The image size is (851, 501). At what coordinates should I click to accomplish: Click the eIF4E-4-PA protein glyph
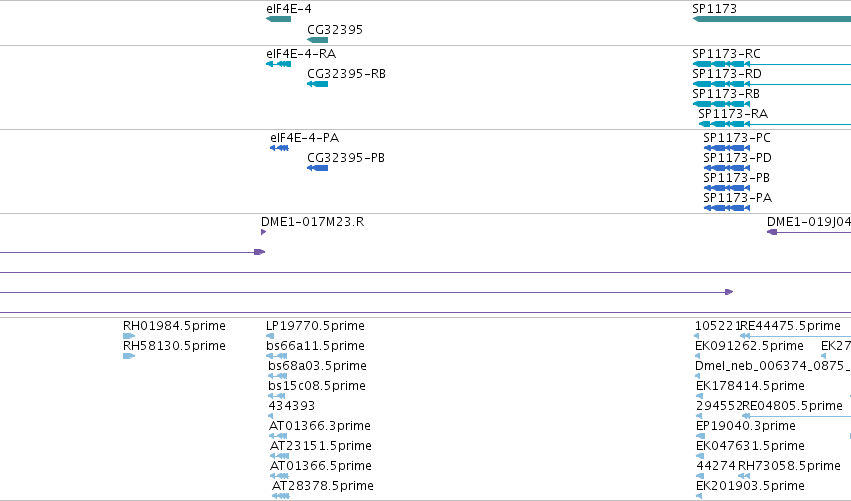click(280, 148)
